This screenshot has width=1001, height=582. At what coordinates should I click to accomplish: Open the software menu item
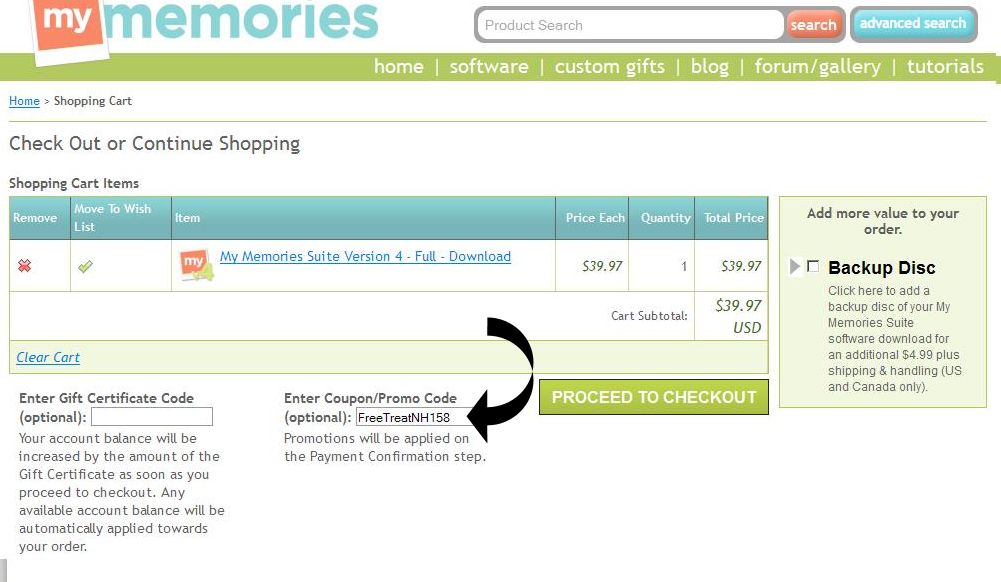coord(489,67)
